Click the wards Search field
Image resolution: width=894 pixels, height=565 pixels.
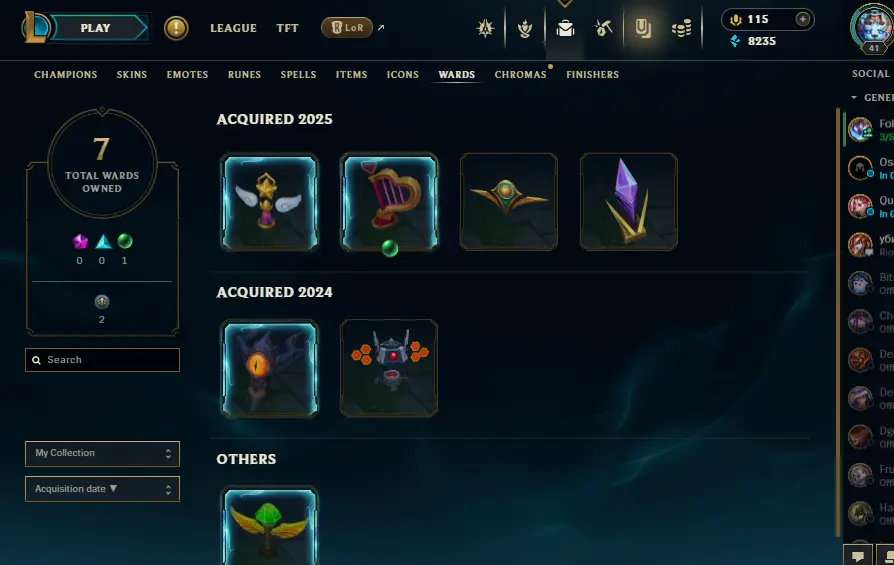(x=102, y=360)
